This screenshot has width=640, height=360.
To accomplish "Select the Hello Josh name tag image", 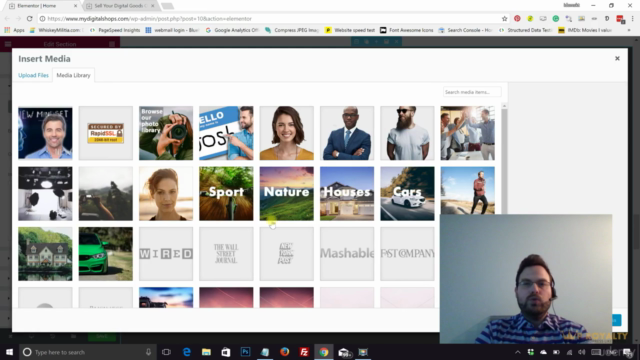I will pos(226,133).
